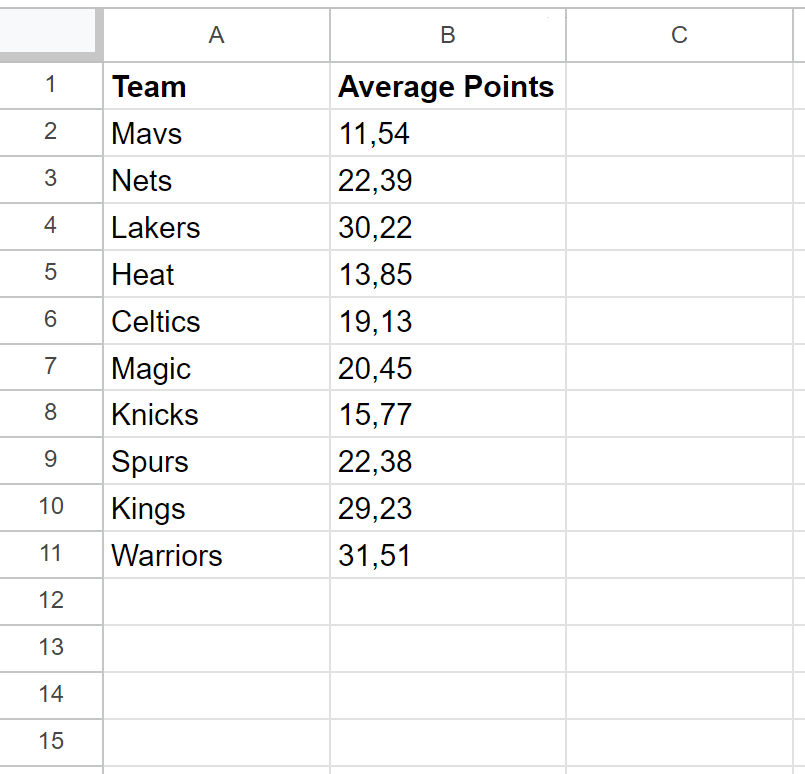Select empty cell C1
This screenshot has width=805, height=774.
click(679, 87)
